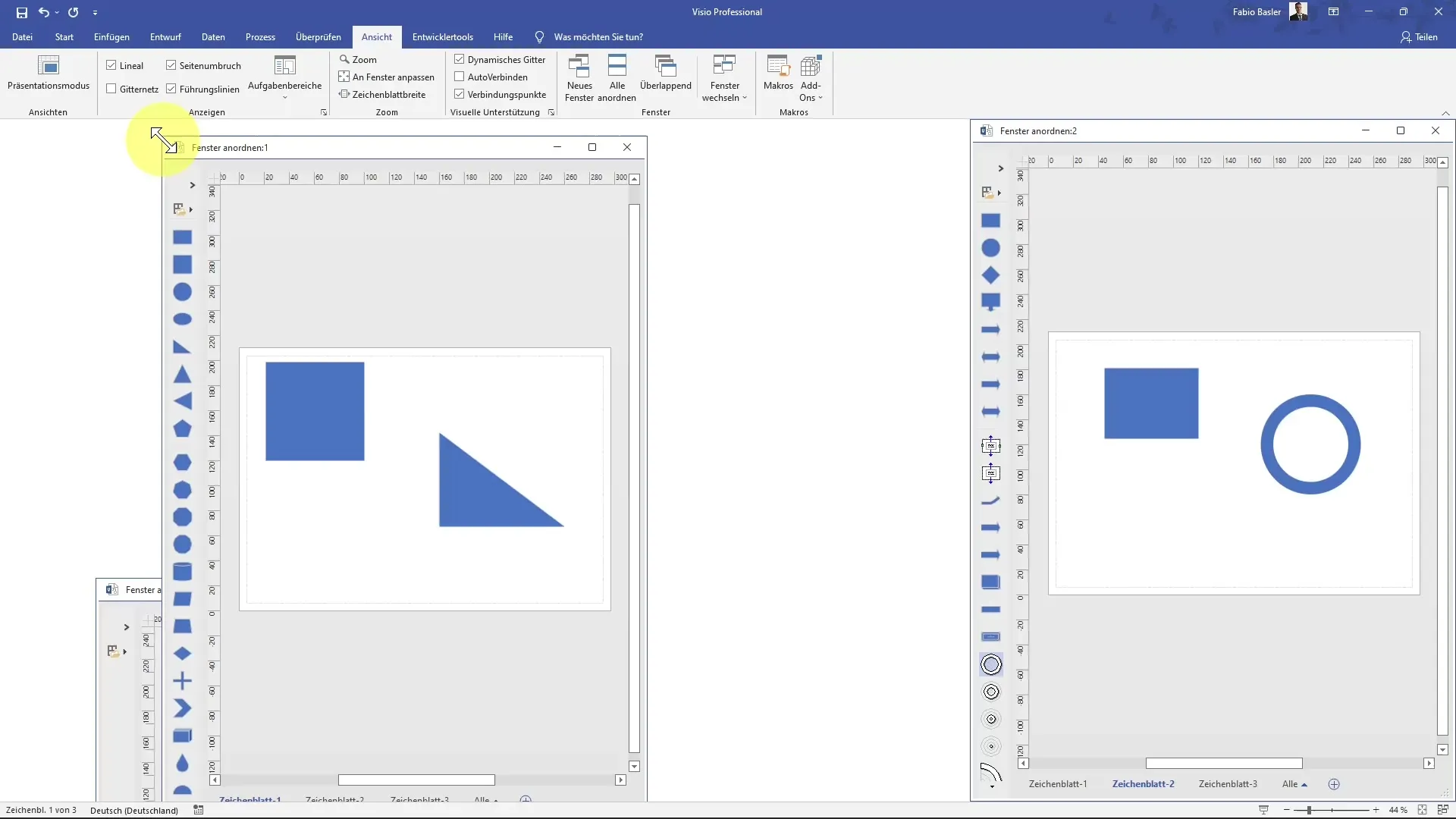
Task: Toggle the Lineal checkbox
Action: point(111,65)
